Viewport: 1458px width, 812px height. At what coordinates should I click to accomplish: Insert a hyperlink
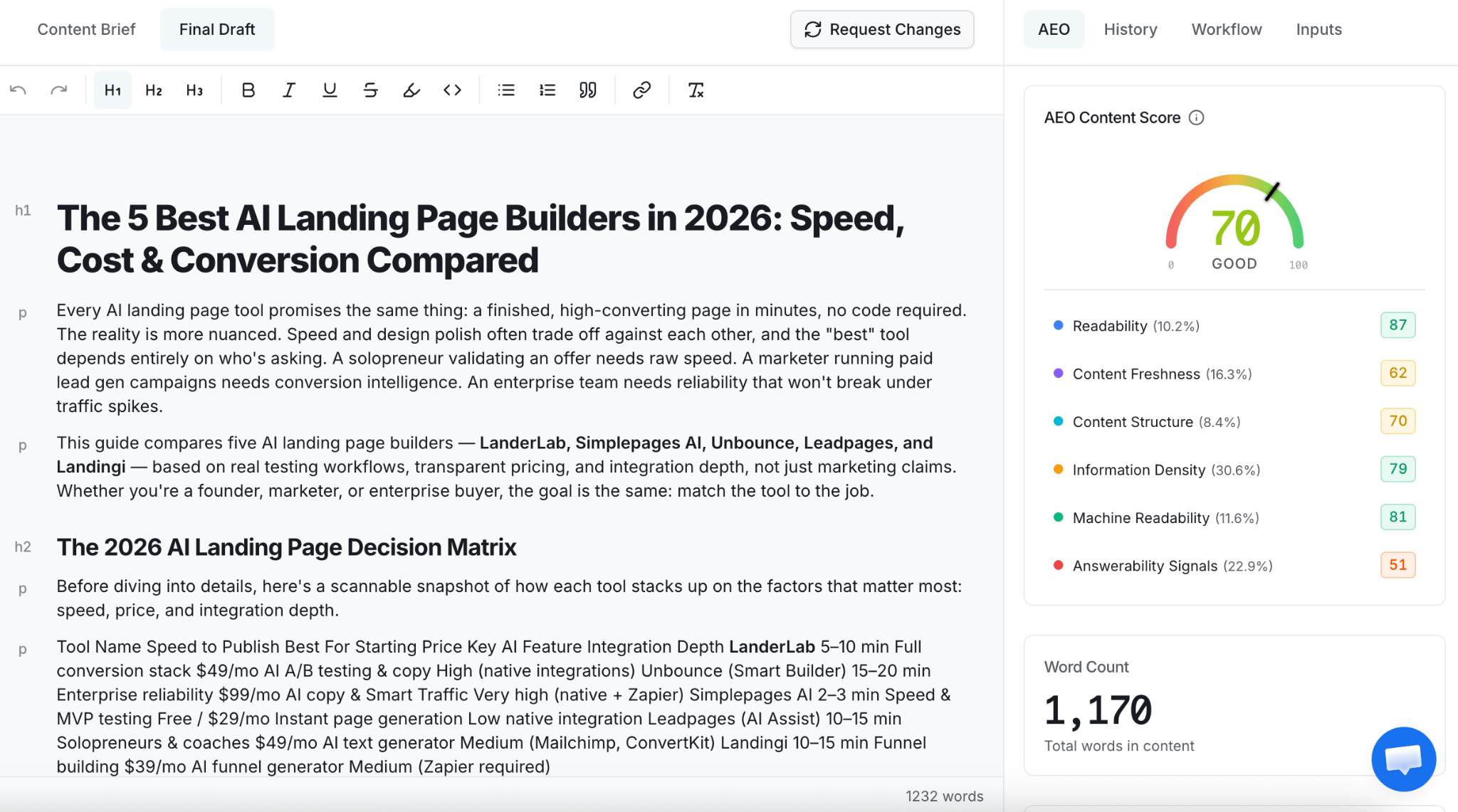point(642,90)
